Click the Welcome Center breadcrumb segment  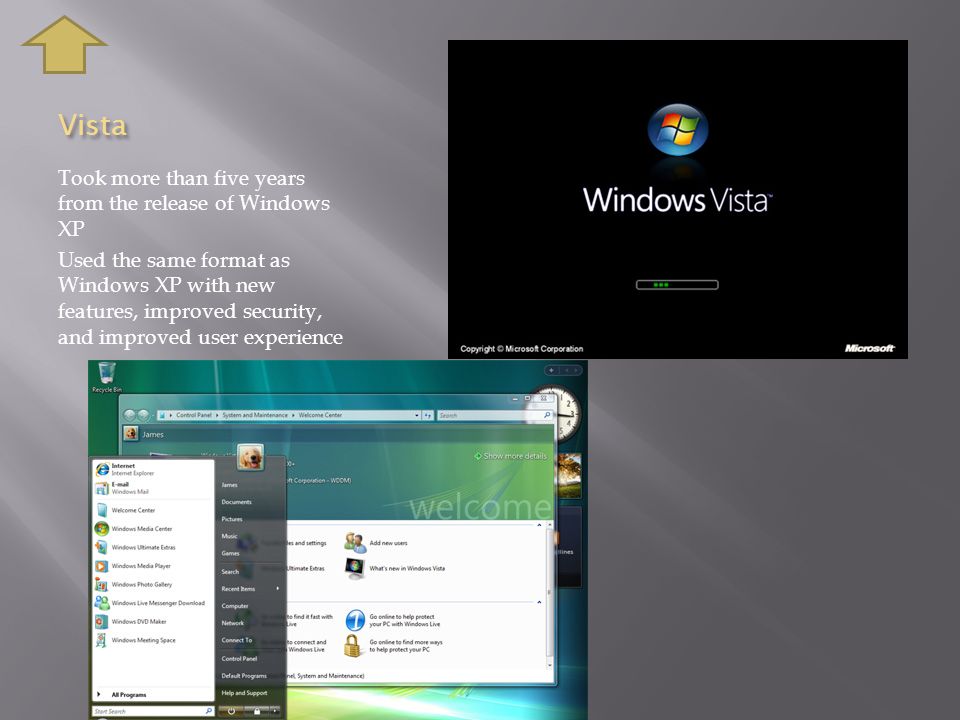coord(320,415)
